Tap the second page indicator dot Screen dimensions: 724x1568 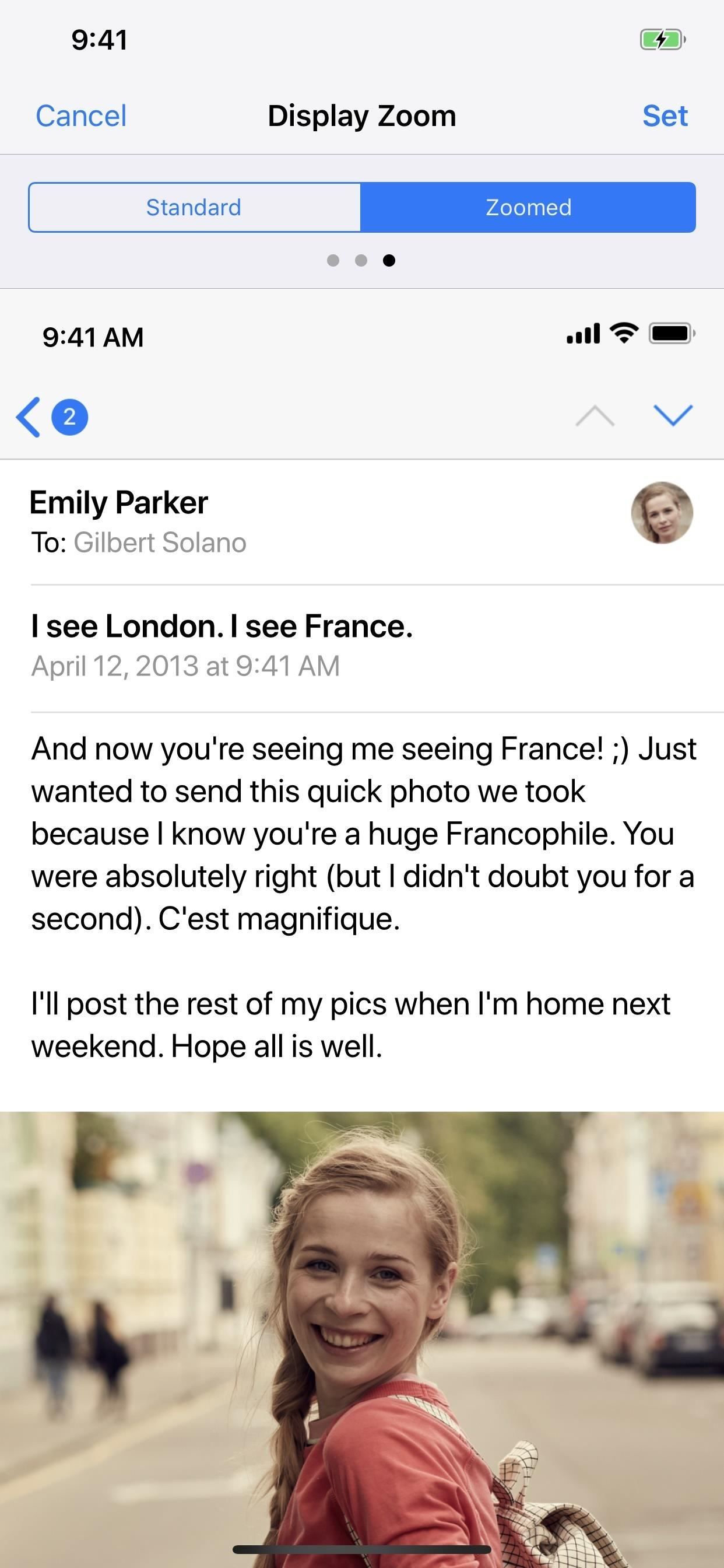361,261
